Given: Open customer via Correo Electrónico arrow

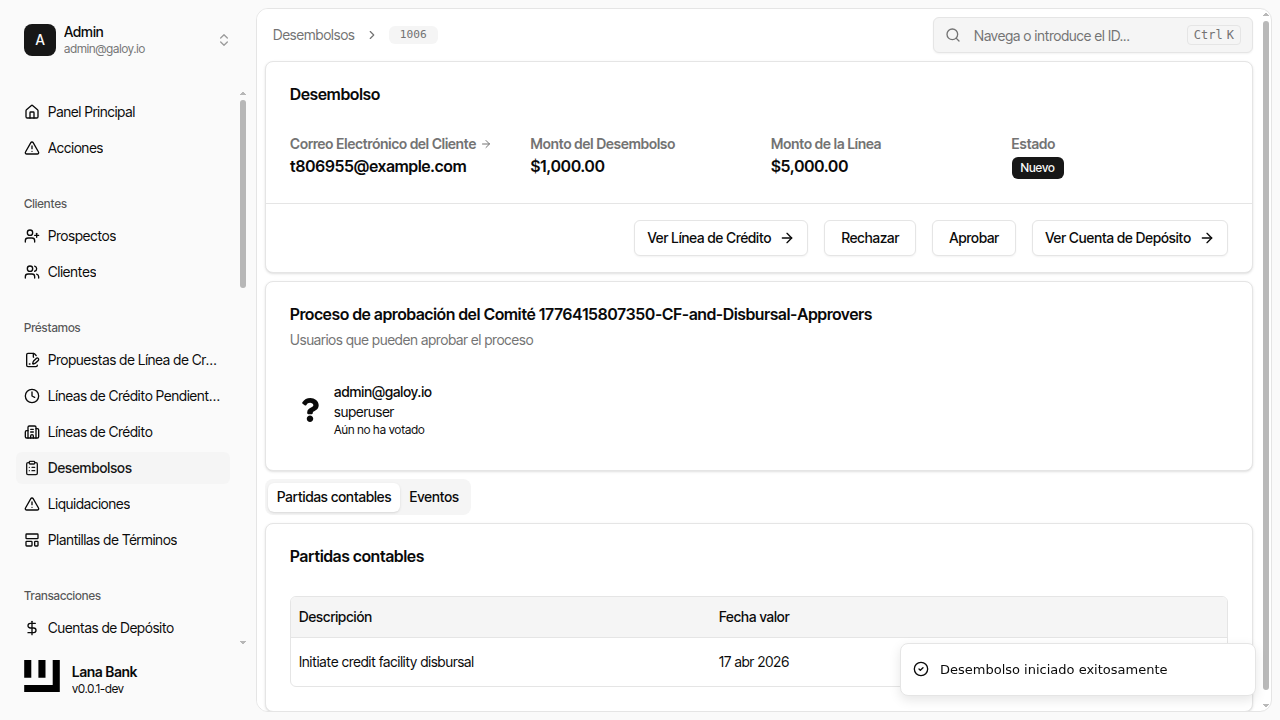Looking at the screenshot, I should 487,144.
